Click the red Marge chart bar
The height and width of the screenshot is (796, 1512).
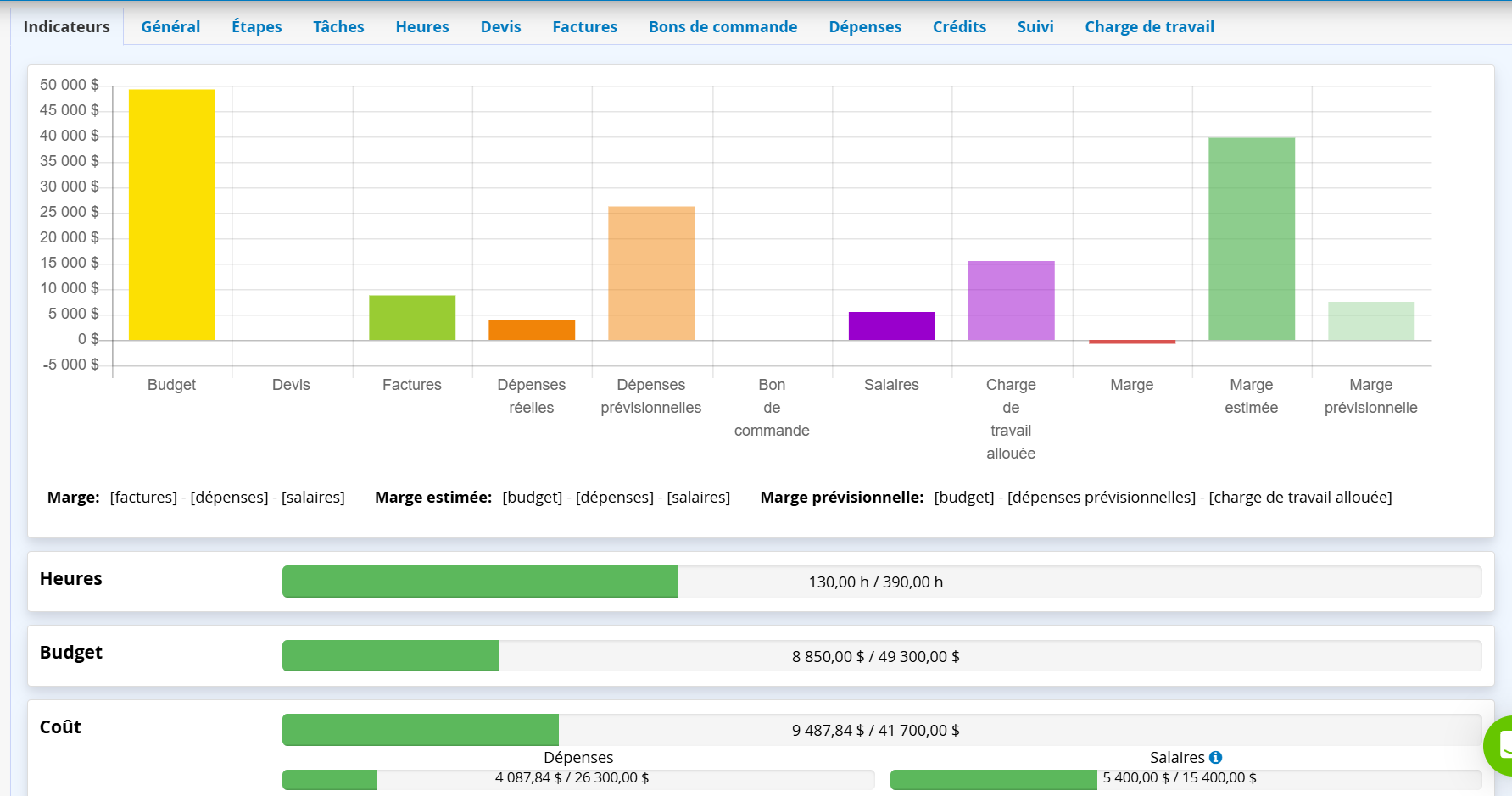[1132, 342]
